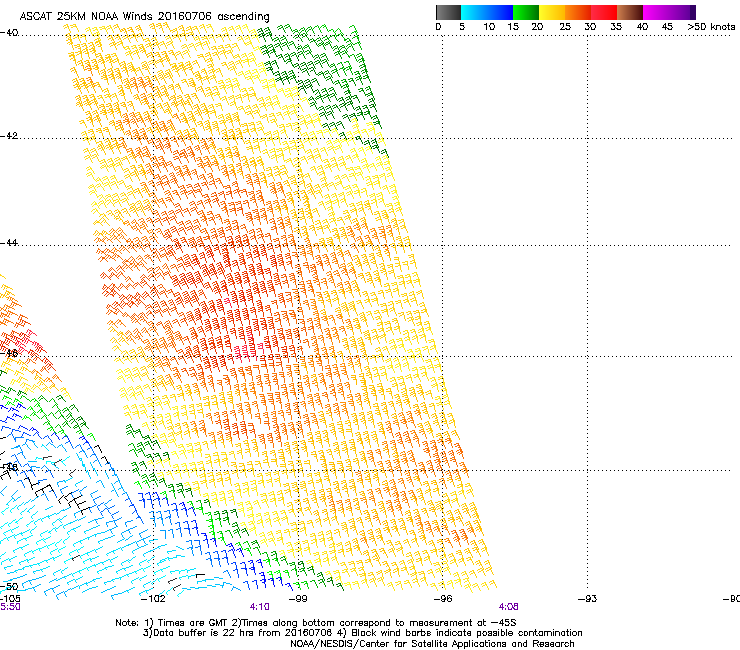This screenshot has height=650, width=740.
Task: Click the '-93' longitude label
Action: click(587, 599)
